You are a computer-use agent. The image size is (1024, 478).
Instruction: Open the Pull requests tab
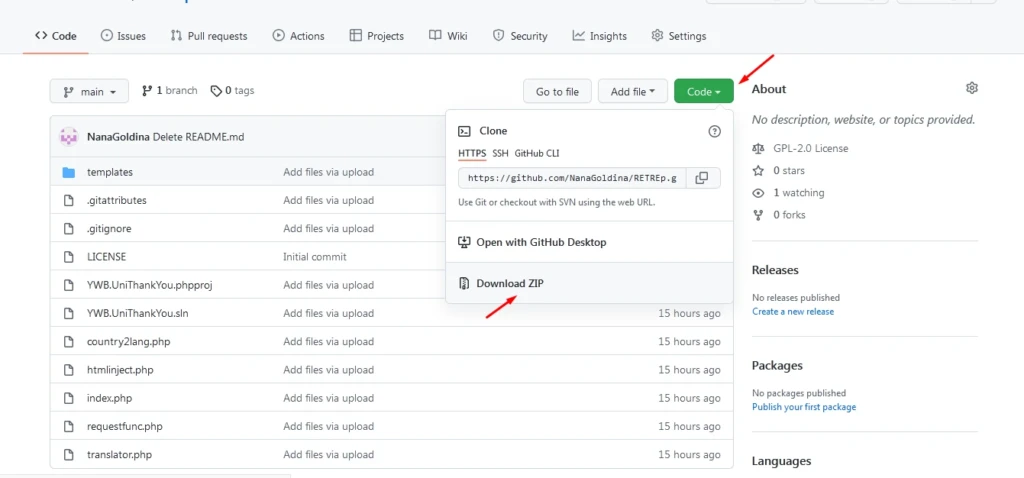[209, 36]
